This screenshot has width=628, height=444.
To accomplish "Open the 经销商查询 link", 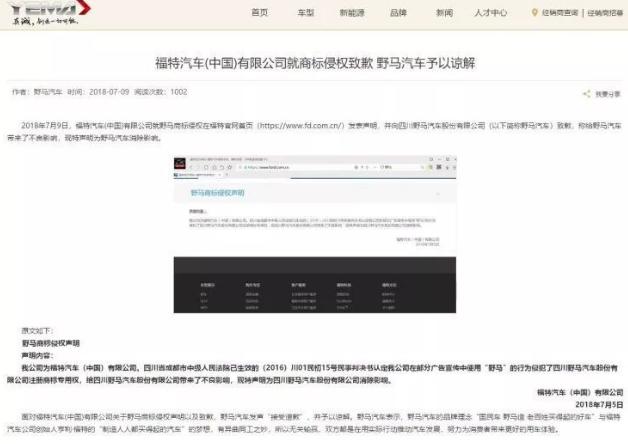I will [560, 13].
